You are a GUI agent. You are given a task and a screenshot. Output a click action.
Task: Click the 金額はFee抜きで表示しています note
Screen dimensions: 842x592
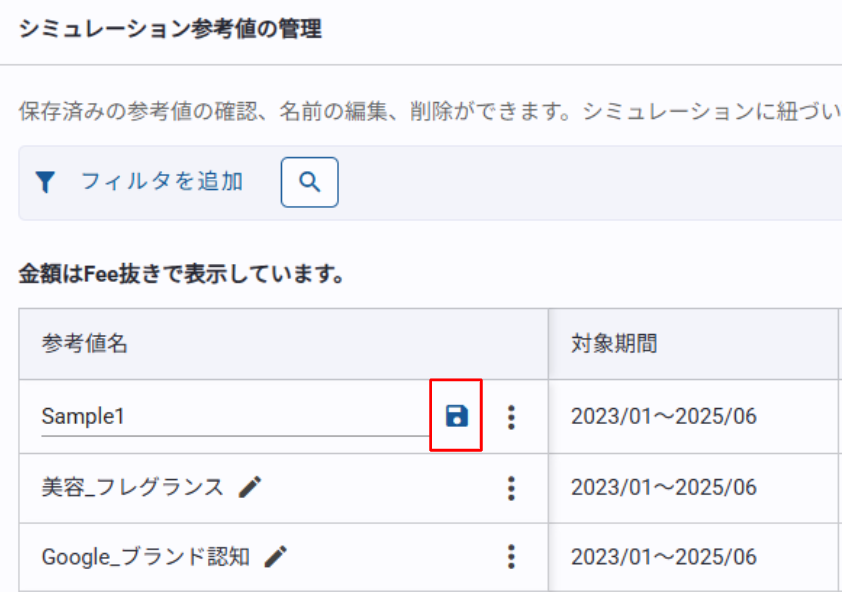click(182, 275)
